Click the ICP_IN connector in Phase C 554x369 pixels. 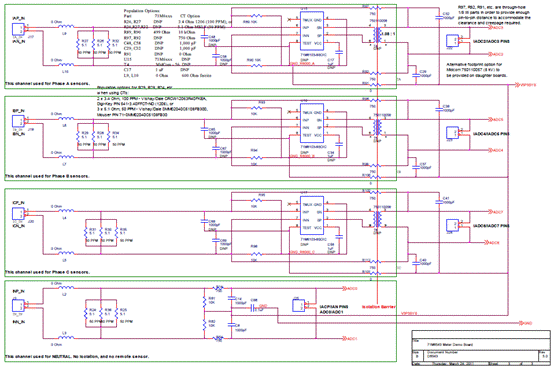[18, 213]
